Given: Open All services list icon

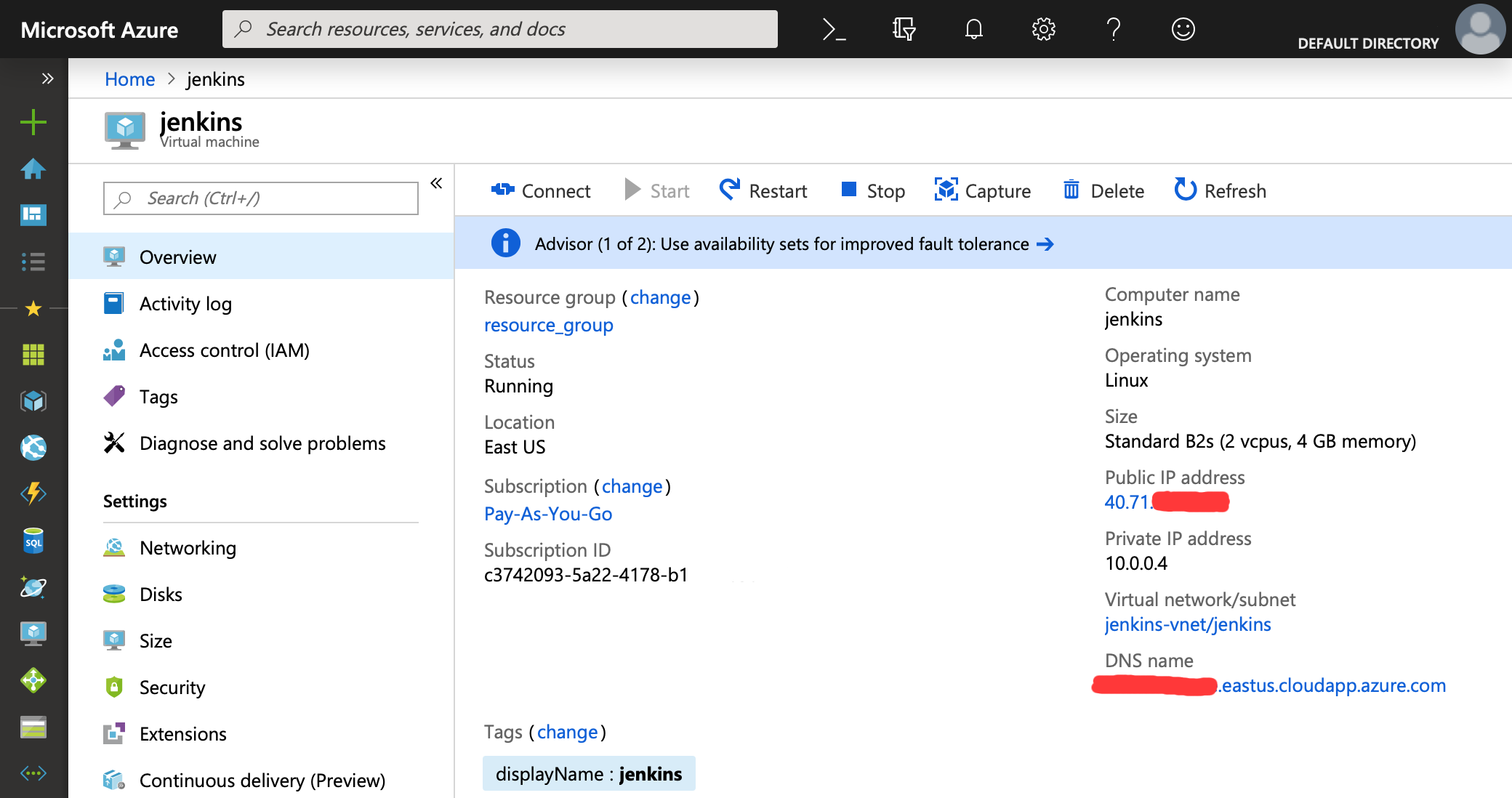Looking at the screenshot, I should pyautogui.click(x=33, y=262).
